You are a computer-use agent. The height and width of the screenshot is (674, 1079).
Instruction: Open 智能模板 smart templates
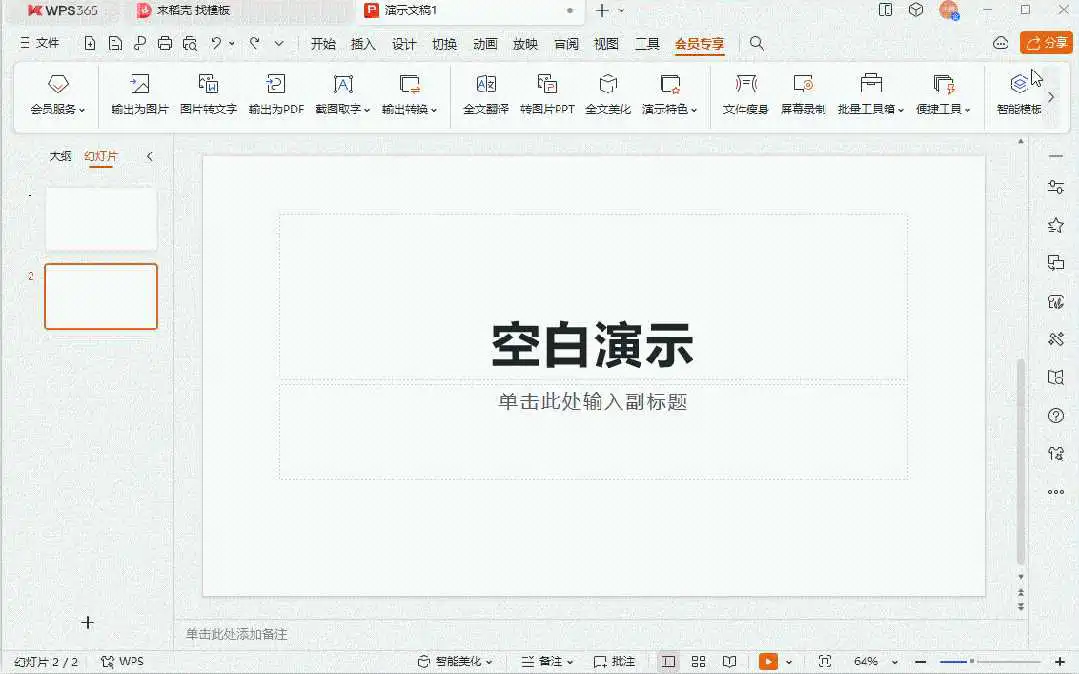1019,94
